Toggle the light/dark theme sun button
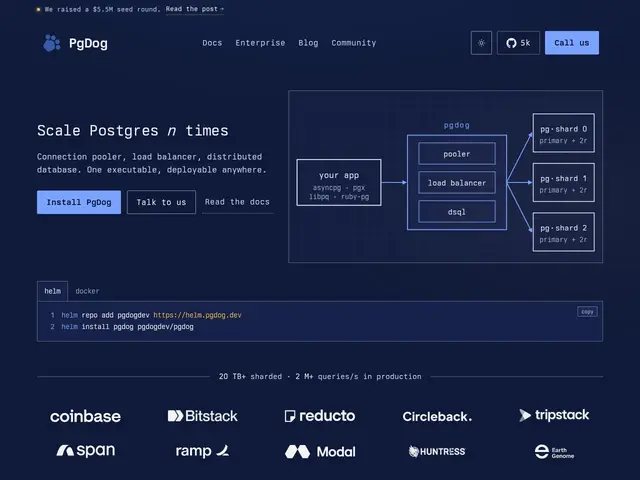Screen dimensions: 640x480 481,43
